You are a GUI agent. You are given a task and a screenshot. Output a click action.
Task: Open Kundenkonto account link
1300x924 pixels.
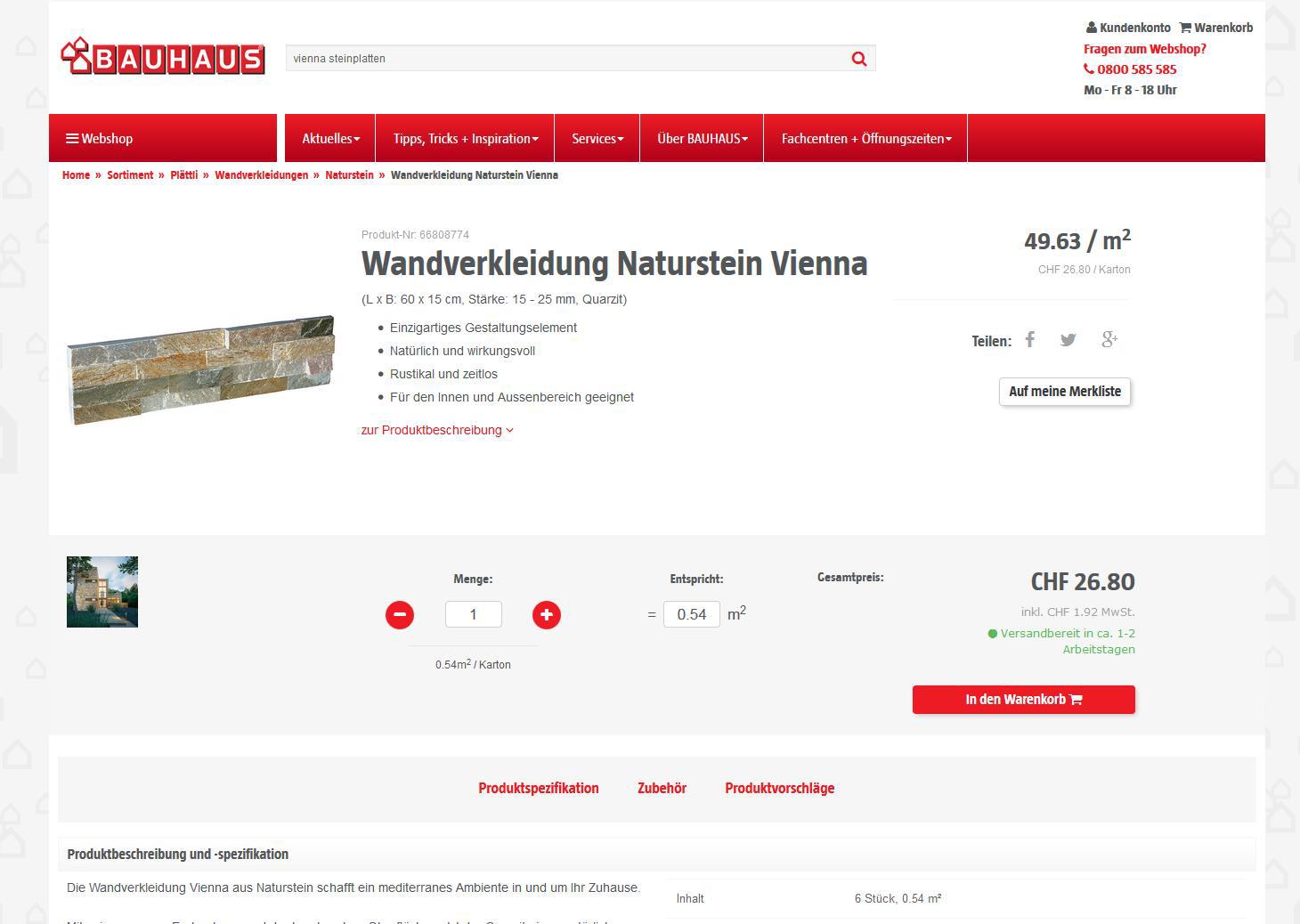tap(1128, 28)
